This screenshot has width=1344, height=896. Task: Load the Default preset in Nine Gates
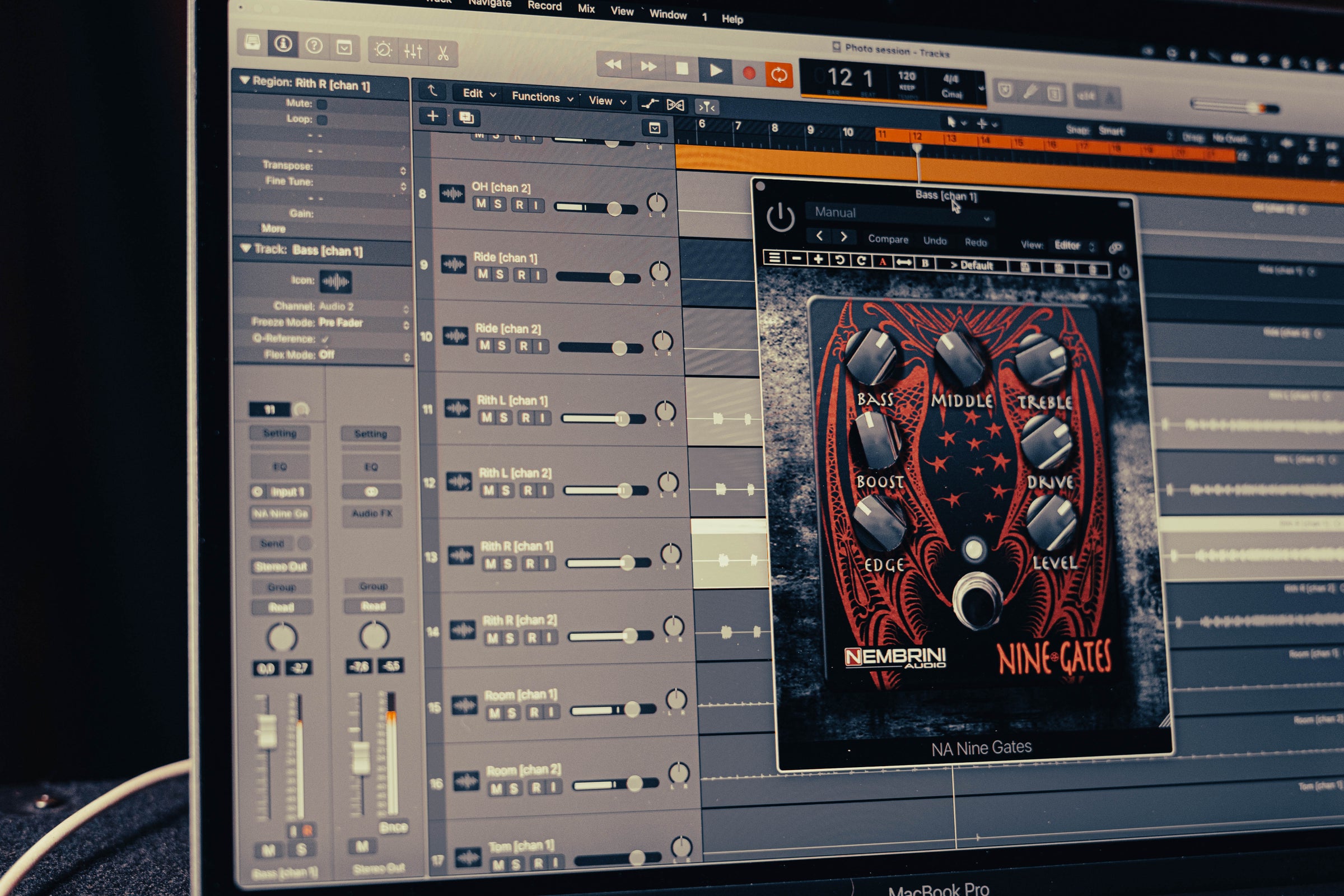point(974,265)
